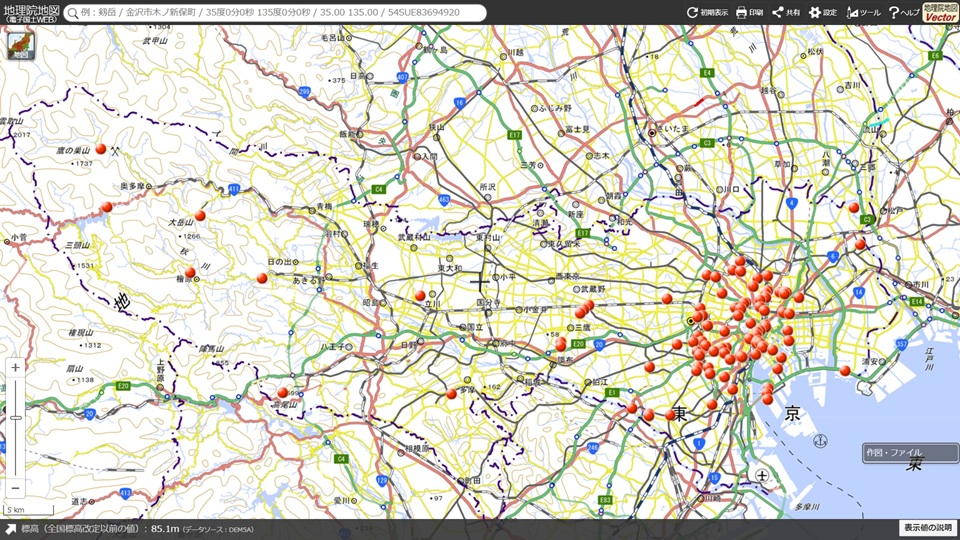
Task: Click the zoom slider handle
Action: click(15, 417)
